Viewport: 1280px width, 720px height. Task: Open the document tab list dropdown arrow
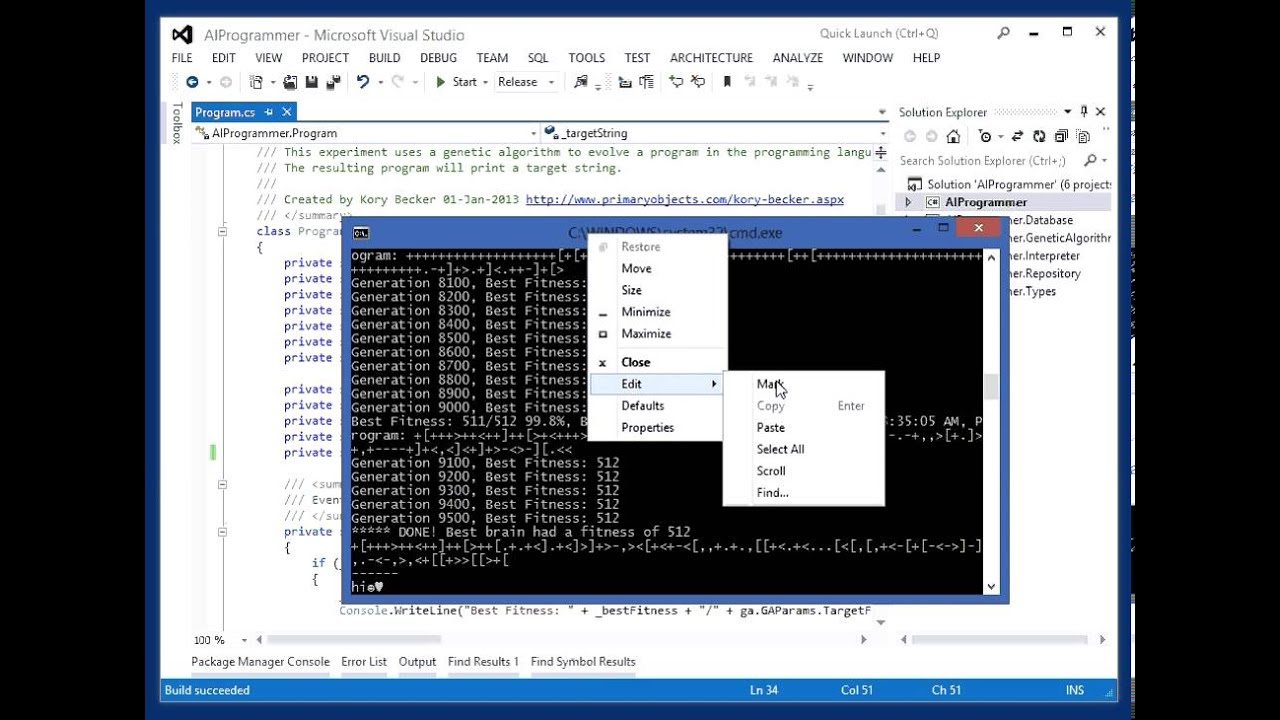pyautogui.click(x=882, y=112)
